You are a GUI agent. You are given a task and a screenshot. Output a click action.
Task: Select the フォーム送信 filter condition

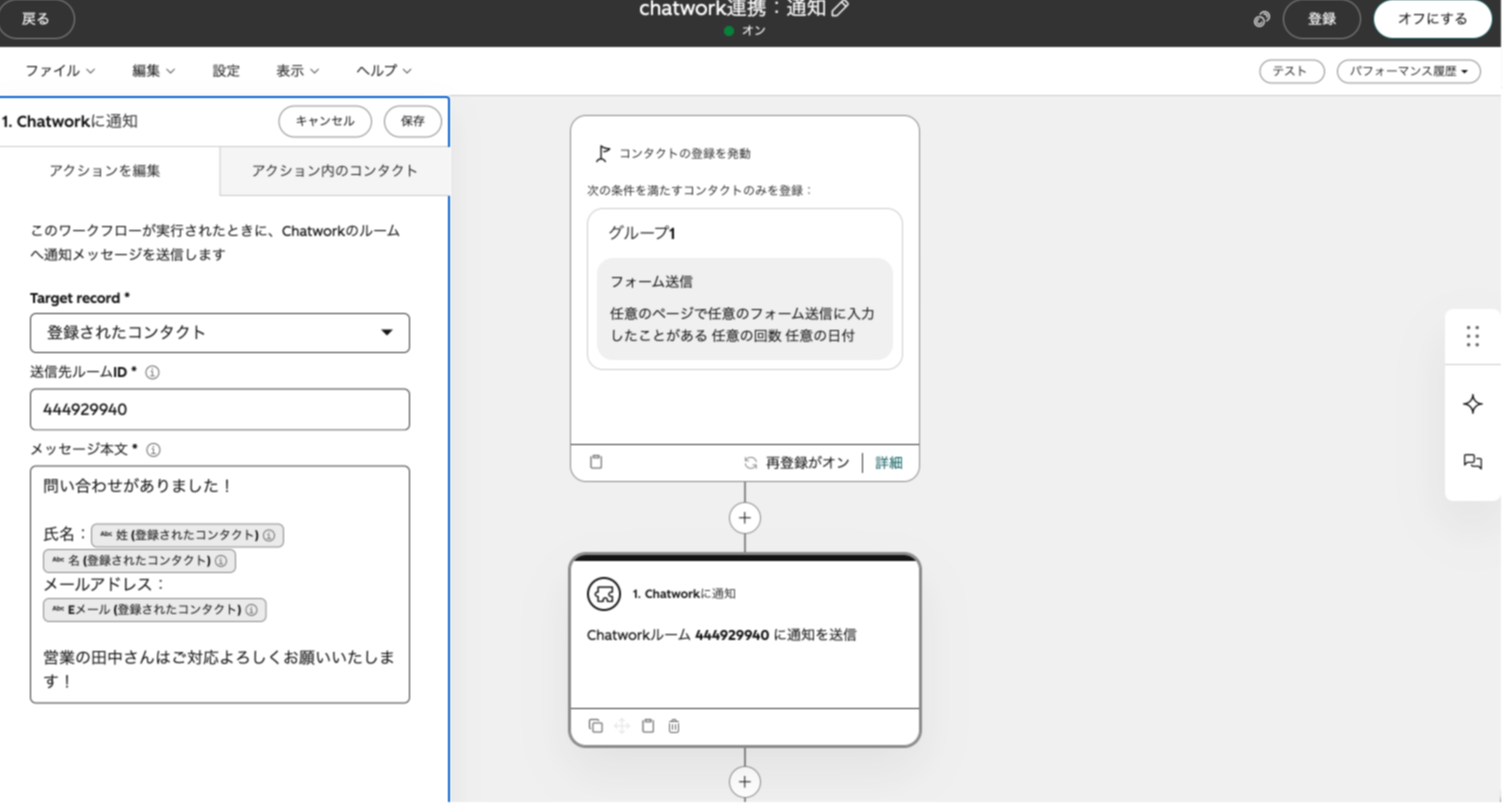[x=745, y=309]
